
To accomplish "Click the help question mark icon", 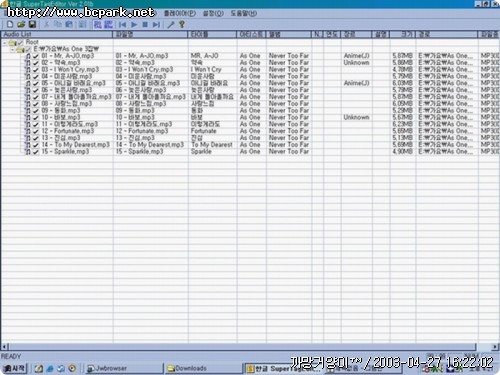I will [182, 24].
